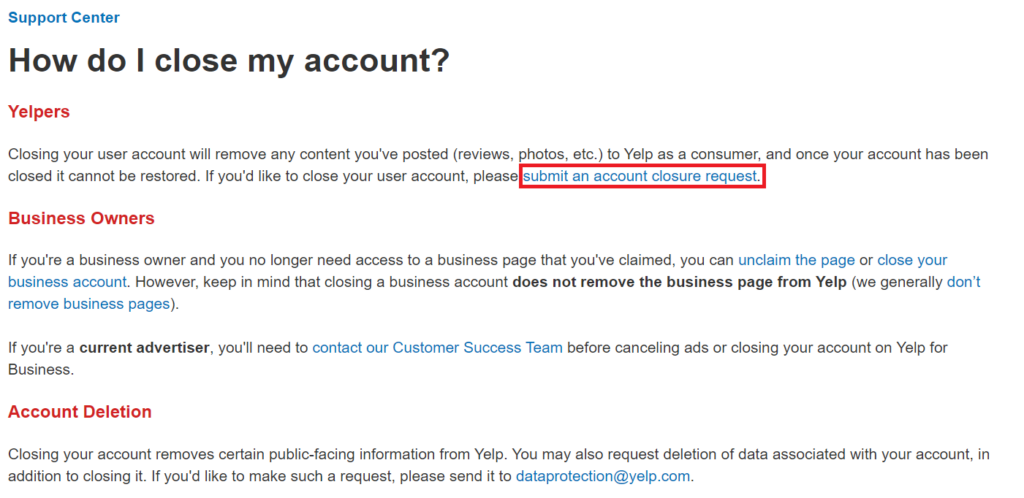Click "submit an account closure request" link
The image size is (1024, 498).
click(x=641, y=177)
